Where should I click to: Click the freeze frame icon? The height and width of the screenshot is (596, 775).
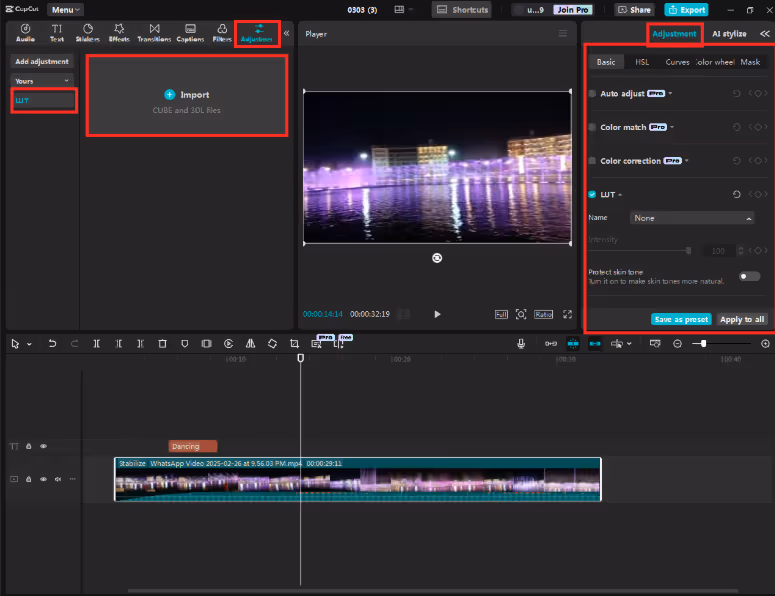tap(207, 343)
